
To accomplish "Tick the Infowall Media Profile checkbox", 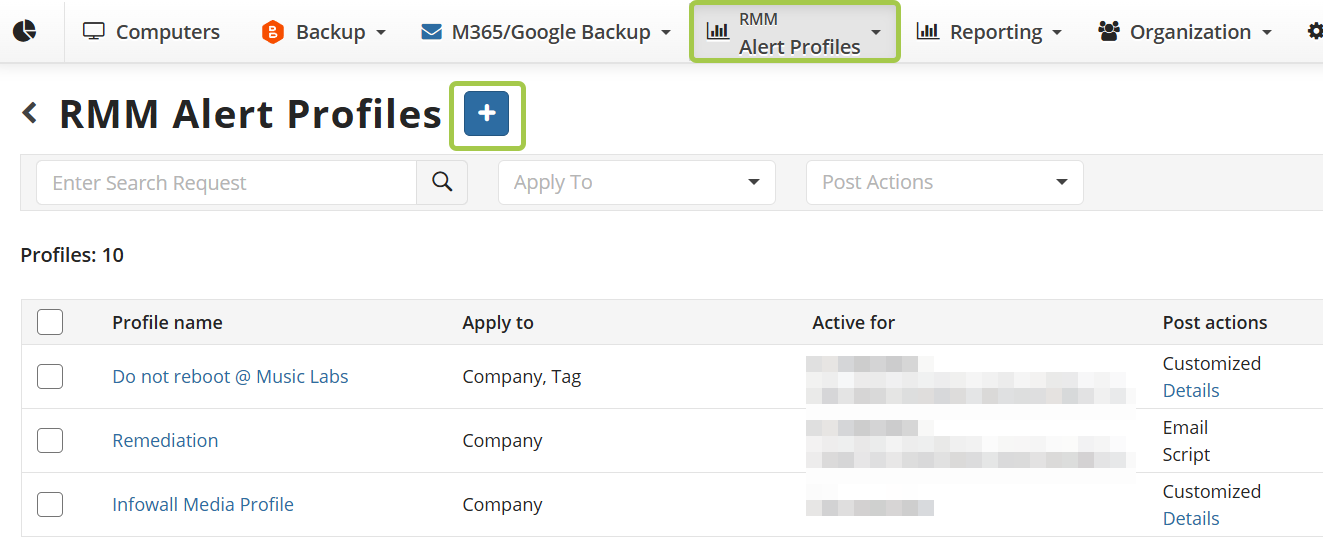I will [x=50, y=504].
